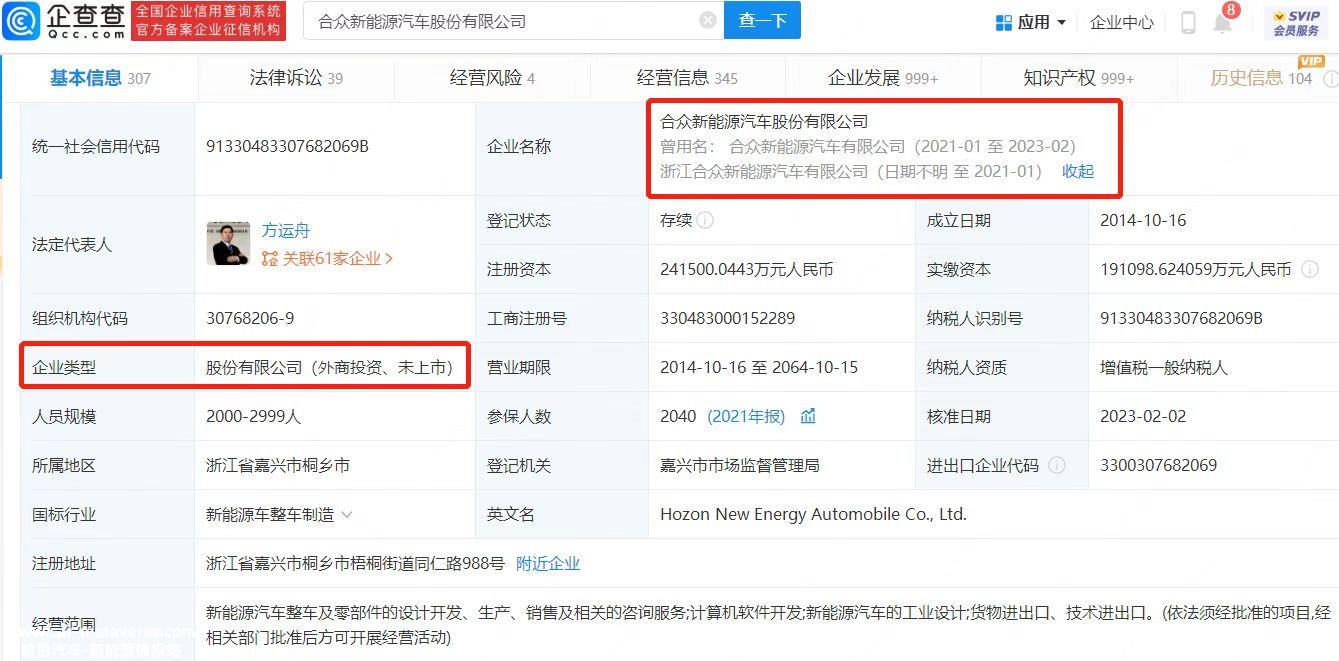Image resolution: width=1339 pixels, height=661 pixels.
Task: Click credit code 91330483307682069B value
Action: click(x=287, y=146)
